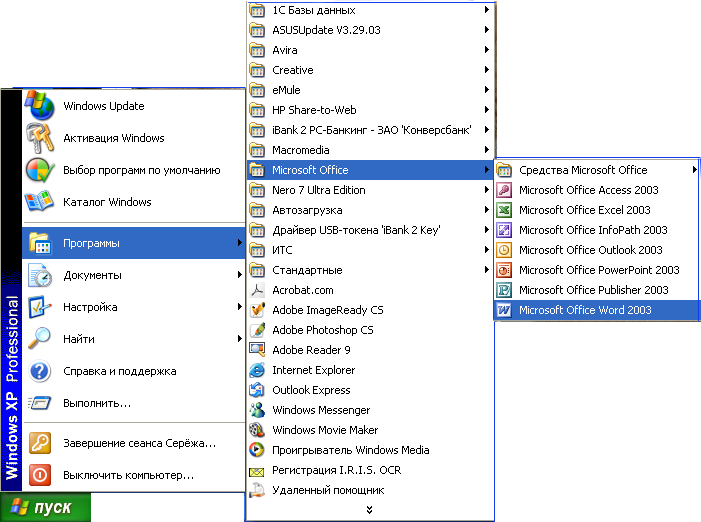701x522 pixels.
Task: Click the Windows Media player icon
Action: pos(257,450)
